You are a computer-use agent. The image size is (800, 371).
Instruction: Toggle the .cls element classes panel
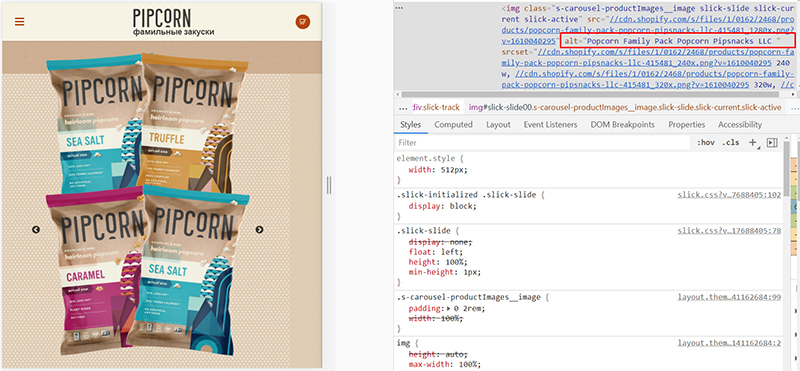731,143
